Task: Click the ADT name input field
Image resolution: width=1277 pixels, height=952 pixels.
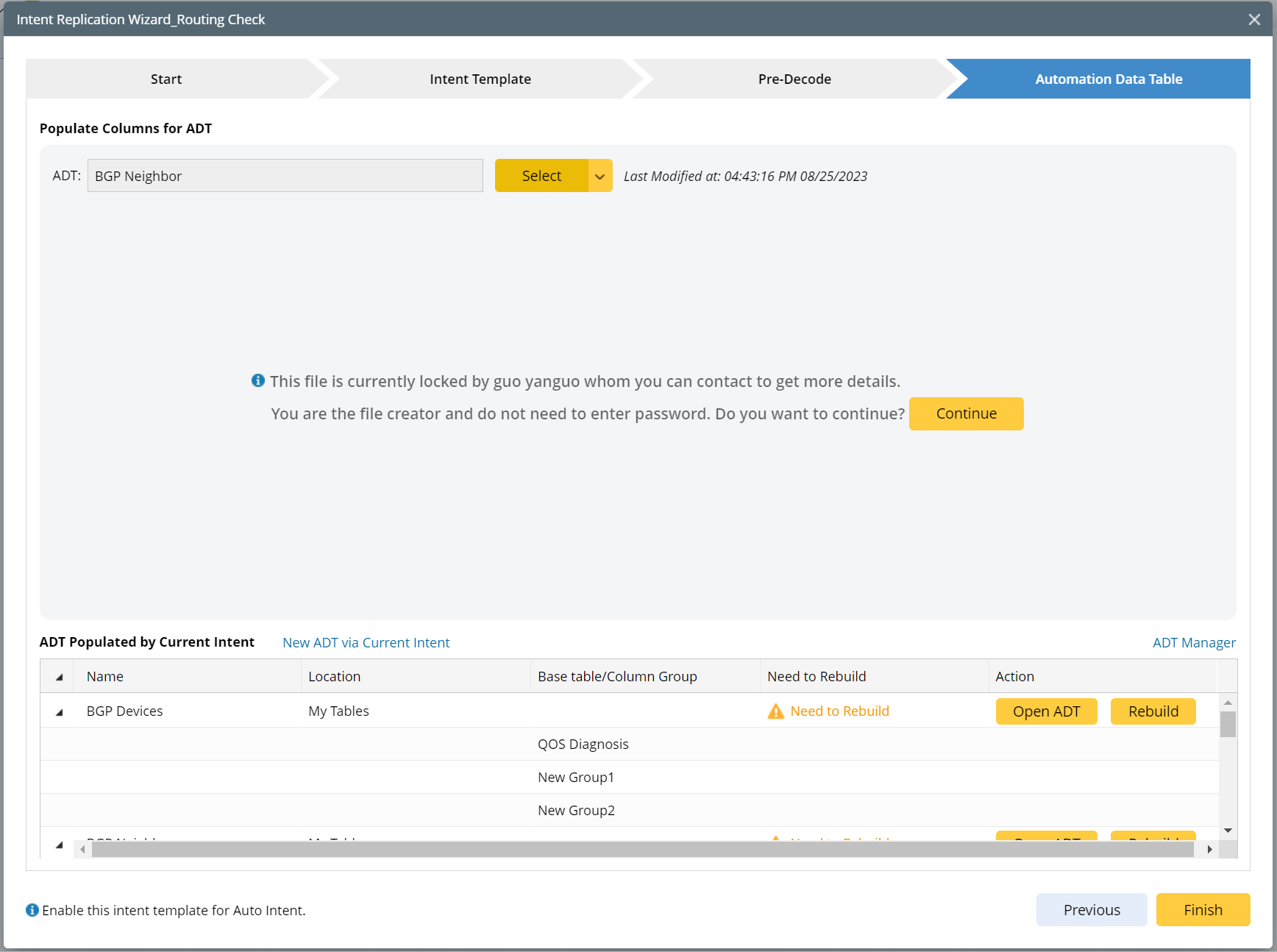Action: [x=285, y=176]
